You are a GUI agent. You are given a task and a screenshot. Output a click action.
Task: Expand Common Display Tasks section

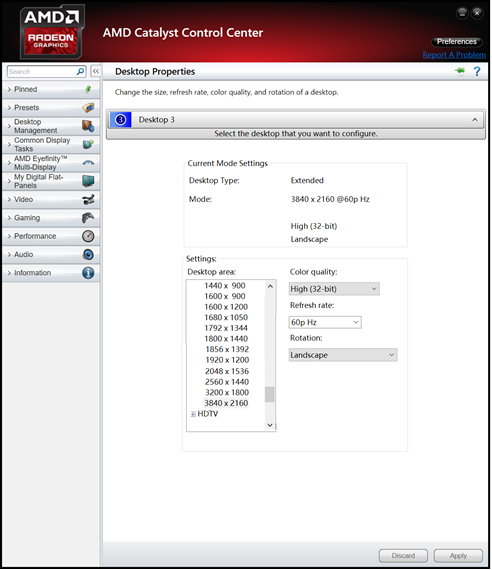point(51,144)
